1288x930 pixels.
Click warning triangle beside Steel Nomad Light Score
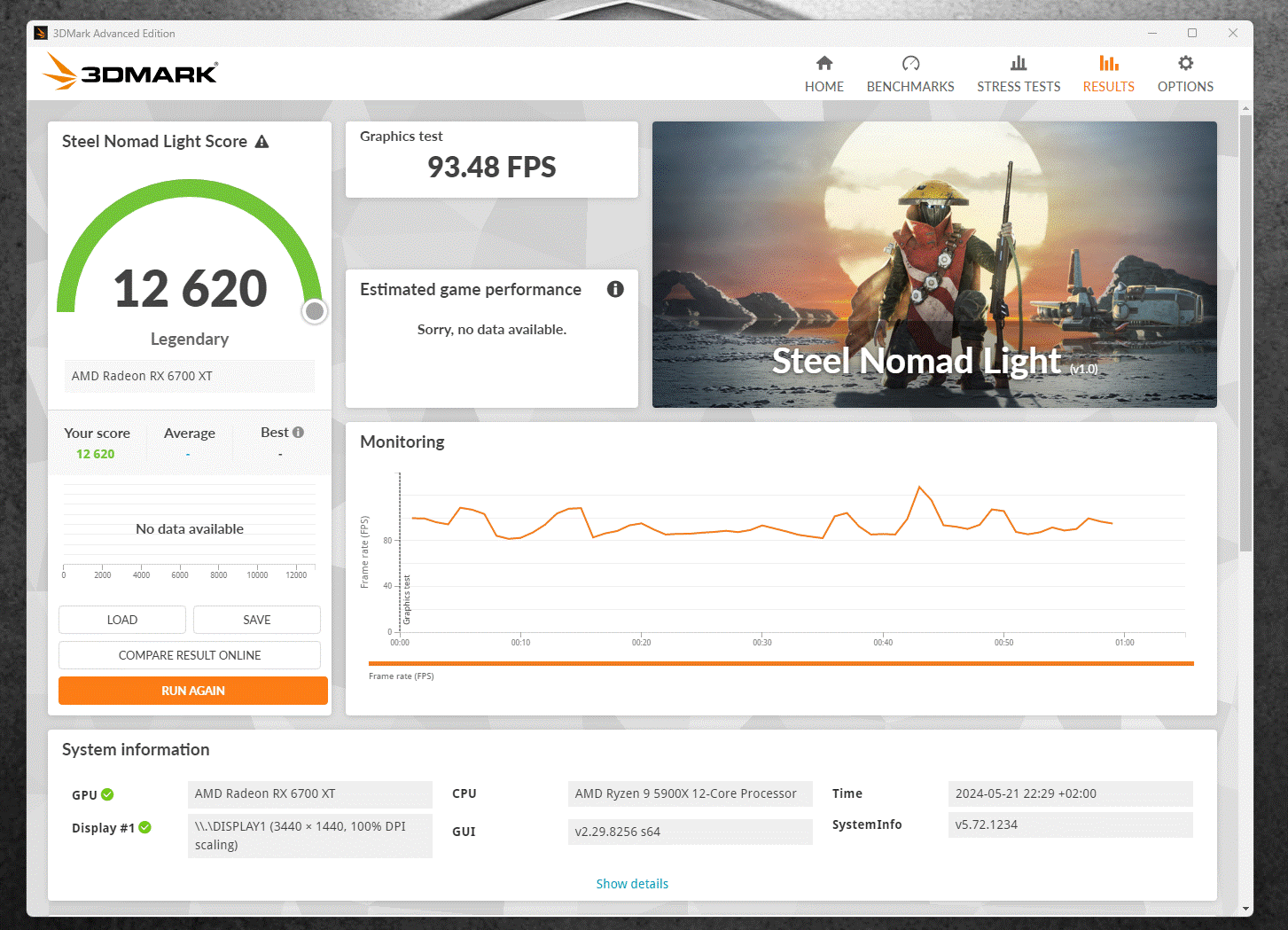262,142
